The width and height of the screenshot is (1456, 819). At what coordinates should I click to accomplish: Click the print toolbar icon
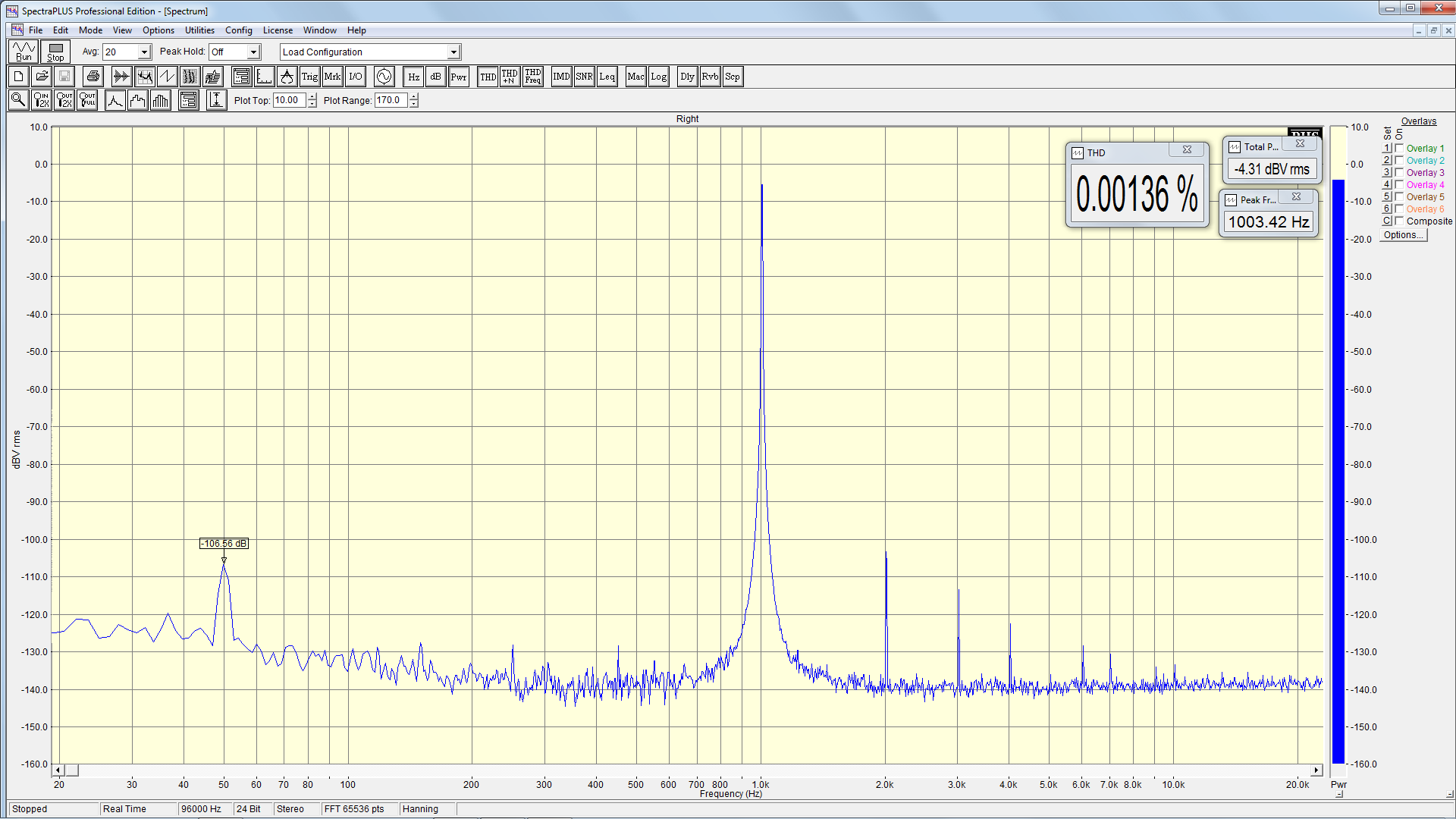point(93,77)
